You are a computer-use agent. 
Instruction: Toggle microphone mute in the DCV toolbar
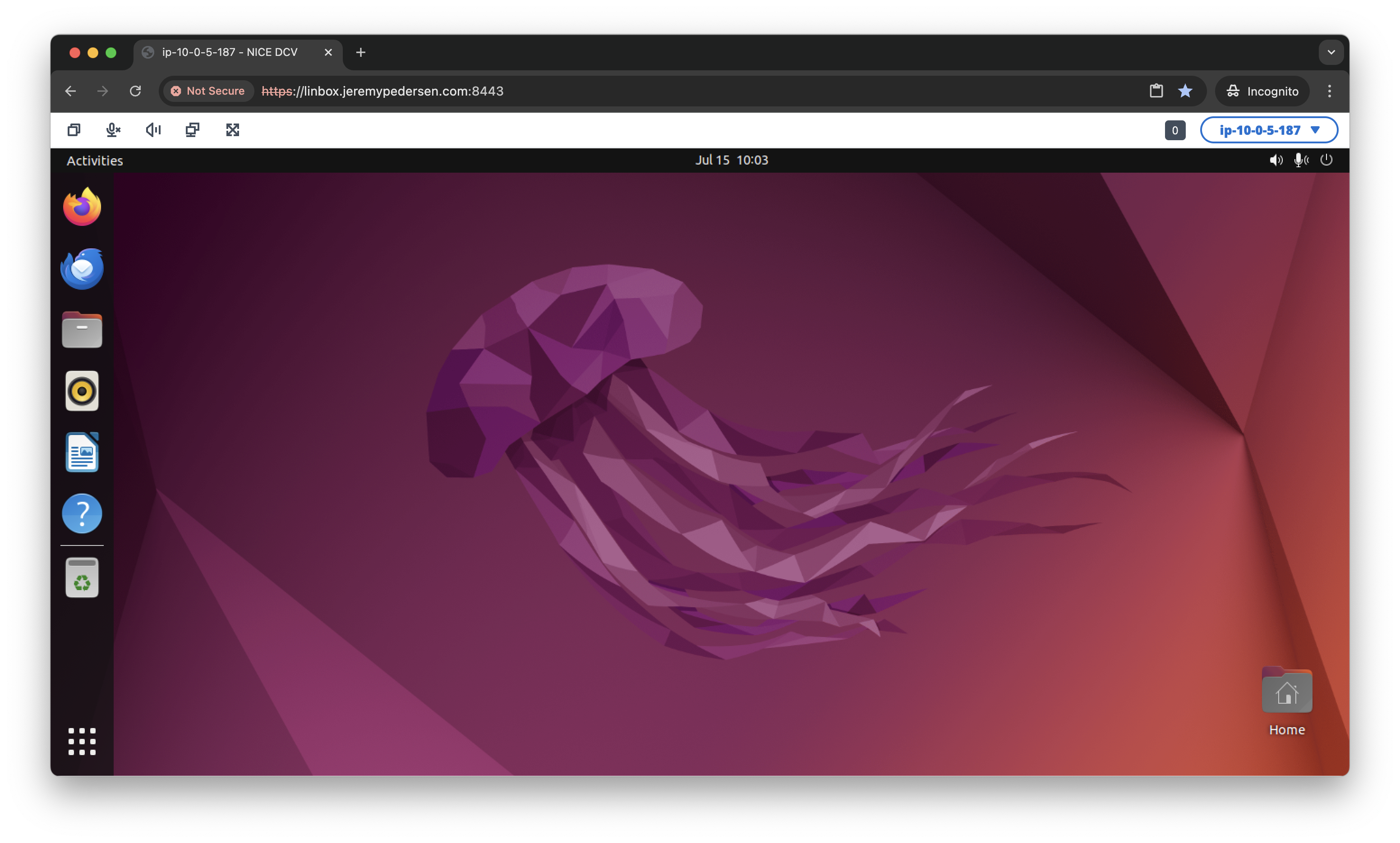click(113, 129)
